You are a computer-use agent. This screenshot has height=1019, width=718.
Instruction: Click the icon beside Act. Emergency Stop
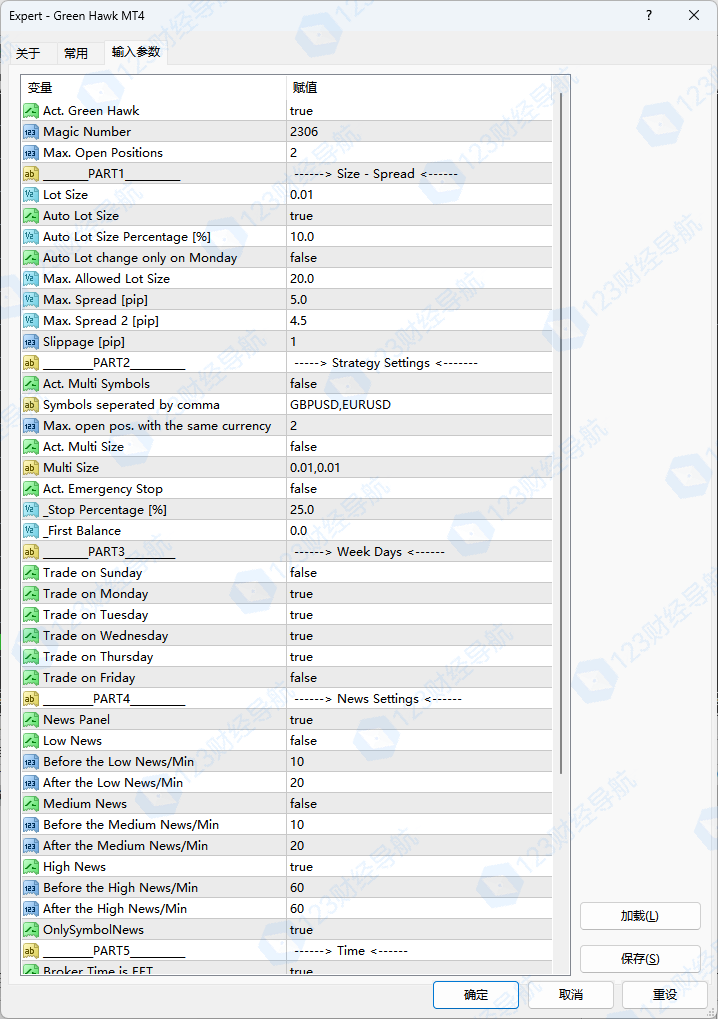click(31, 489)
